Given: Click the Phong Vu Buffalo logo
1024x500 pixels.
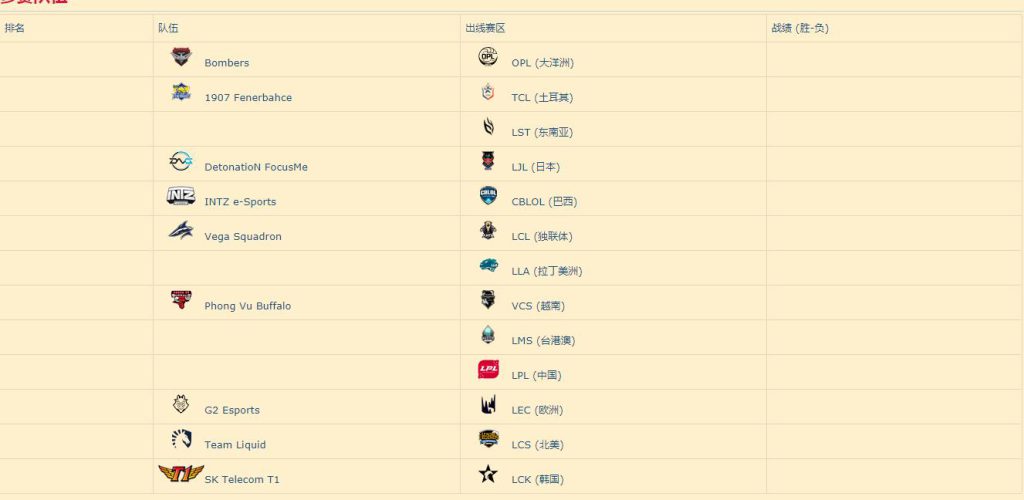Looking at the screenshot, I should tap(181, 300).
